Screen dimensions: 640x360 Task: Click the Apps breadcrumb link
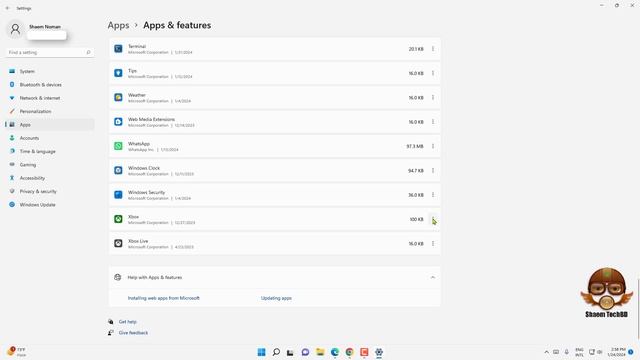pos(118,25)
